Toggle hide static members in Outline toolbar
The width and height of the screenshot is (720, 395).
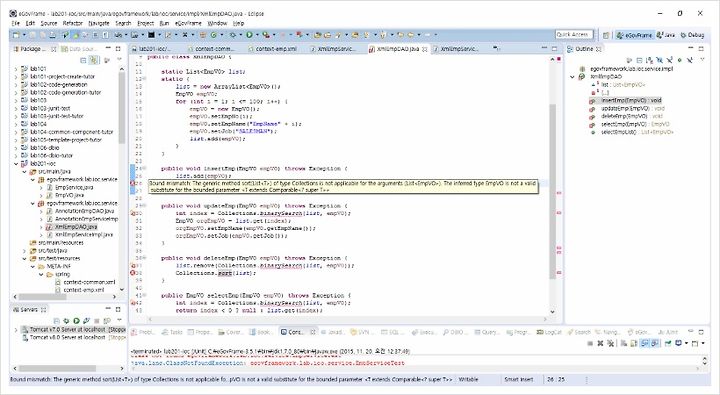point(669,60)
